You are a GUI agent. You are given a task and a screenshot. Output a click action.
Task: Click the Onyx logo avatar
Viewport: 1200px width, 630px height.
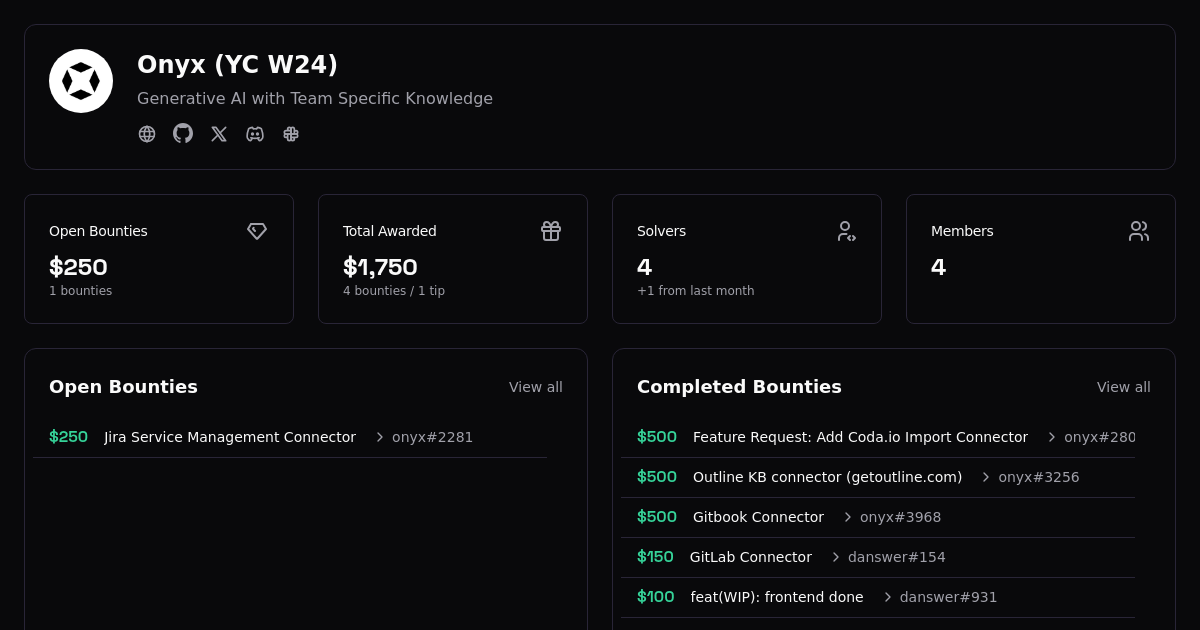(81, 81)
